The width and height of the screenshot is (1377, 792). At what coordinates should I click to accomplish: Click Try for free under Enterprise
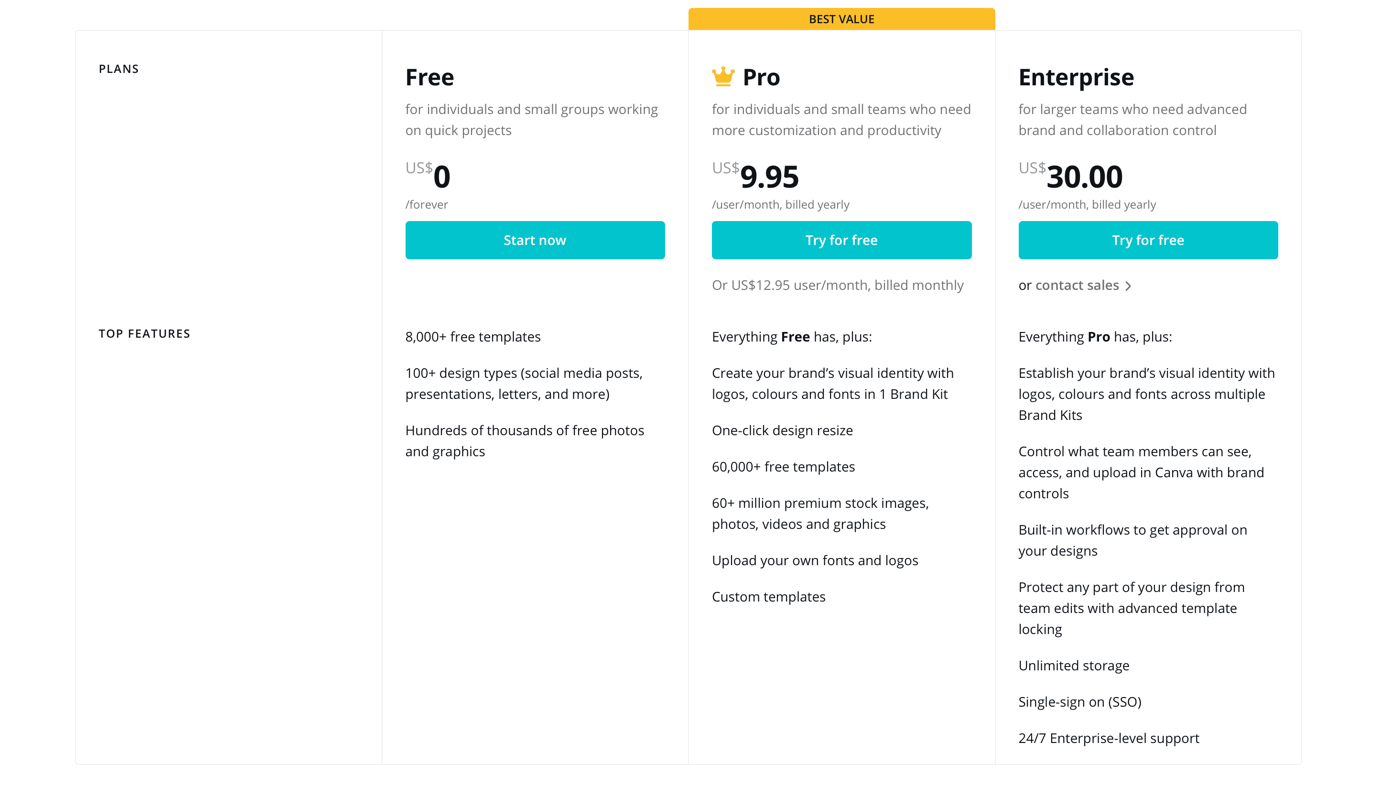[1147, 240]
